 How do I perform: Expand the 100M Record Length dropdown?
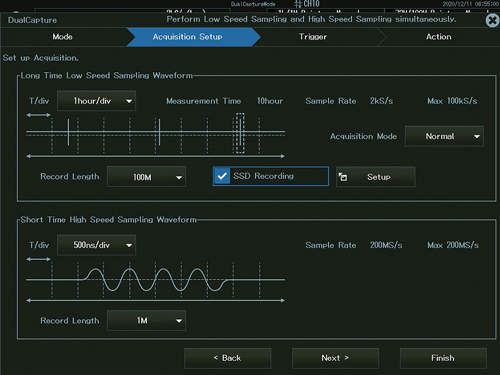[x=146, y=177]
